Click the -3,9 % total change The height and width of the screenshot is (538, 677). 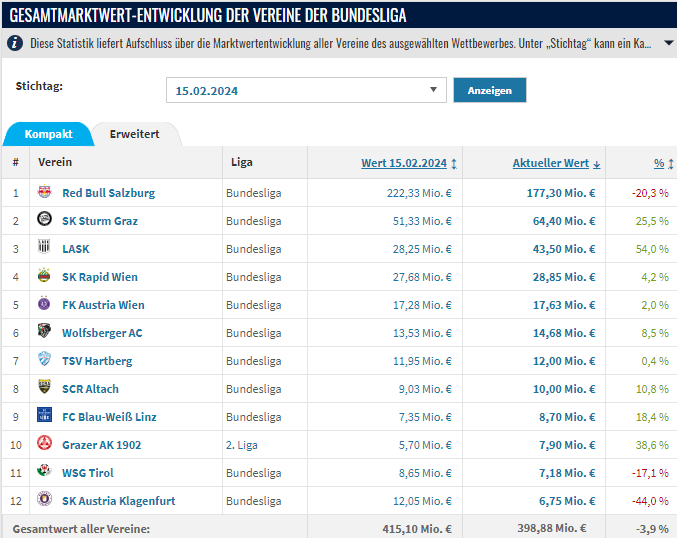(x=652, y=529)
